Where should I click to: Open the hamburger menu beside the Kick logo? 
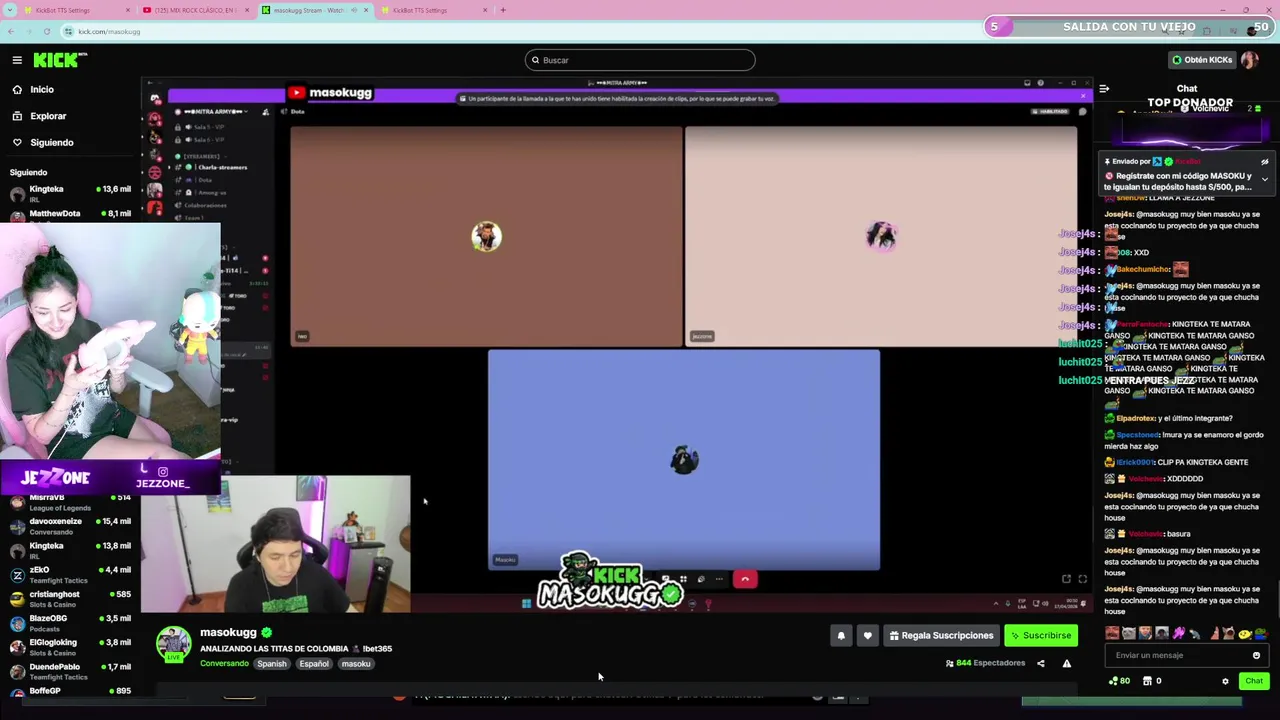pyautogui.click(x=17, y=60)
